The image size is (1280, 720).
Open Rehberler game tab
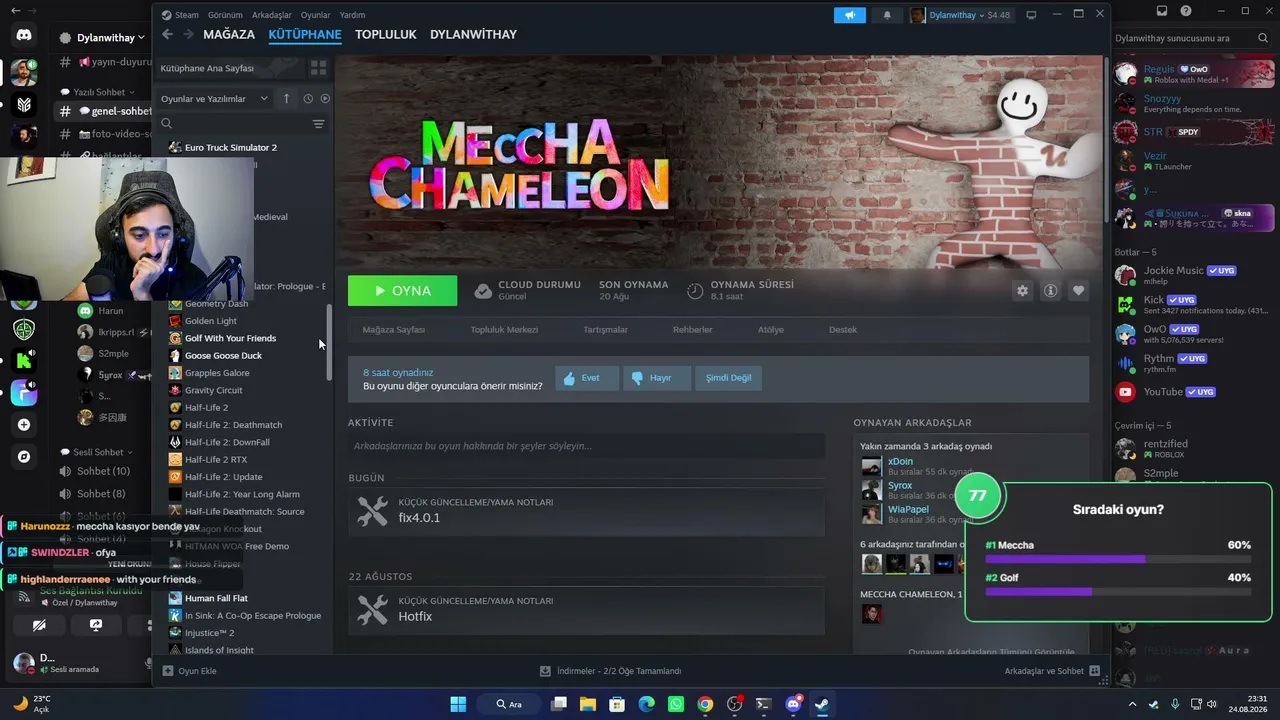(x=692, y=330)
